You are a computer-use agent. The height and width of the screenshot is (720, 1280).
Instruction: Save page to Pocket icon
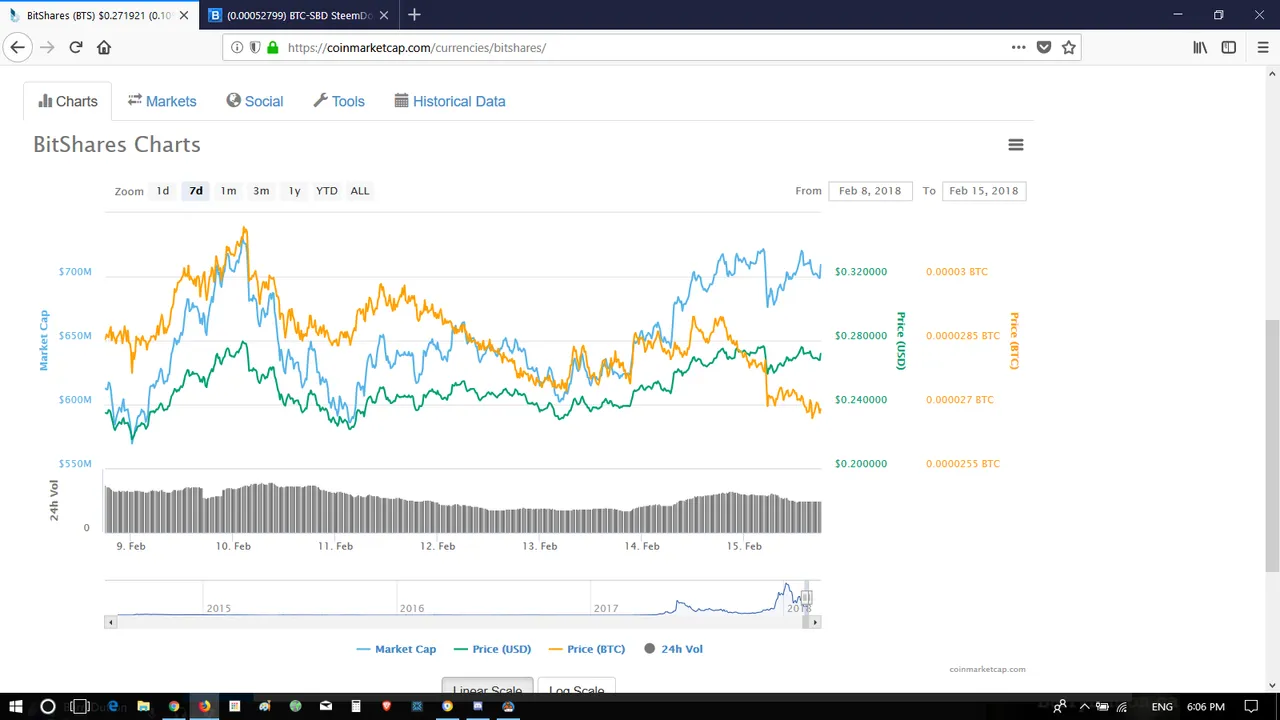click(x=1044, y=47)
